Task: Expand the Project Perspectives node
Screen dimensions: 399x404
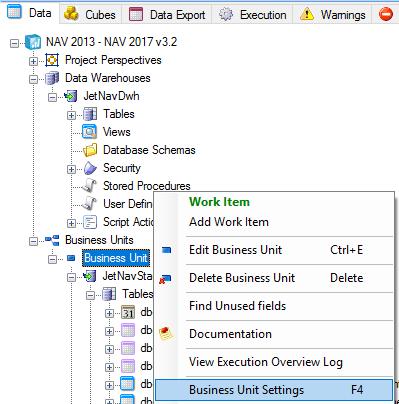Action: tap(33, 61)
